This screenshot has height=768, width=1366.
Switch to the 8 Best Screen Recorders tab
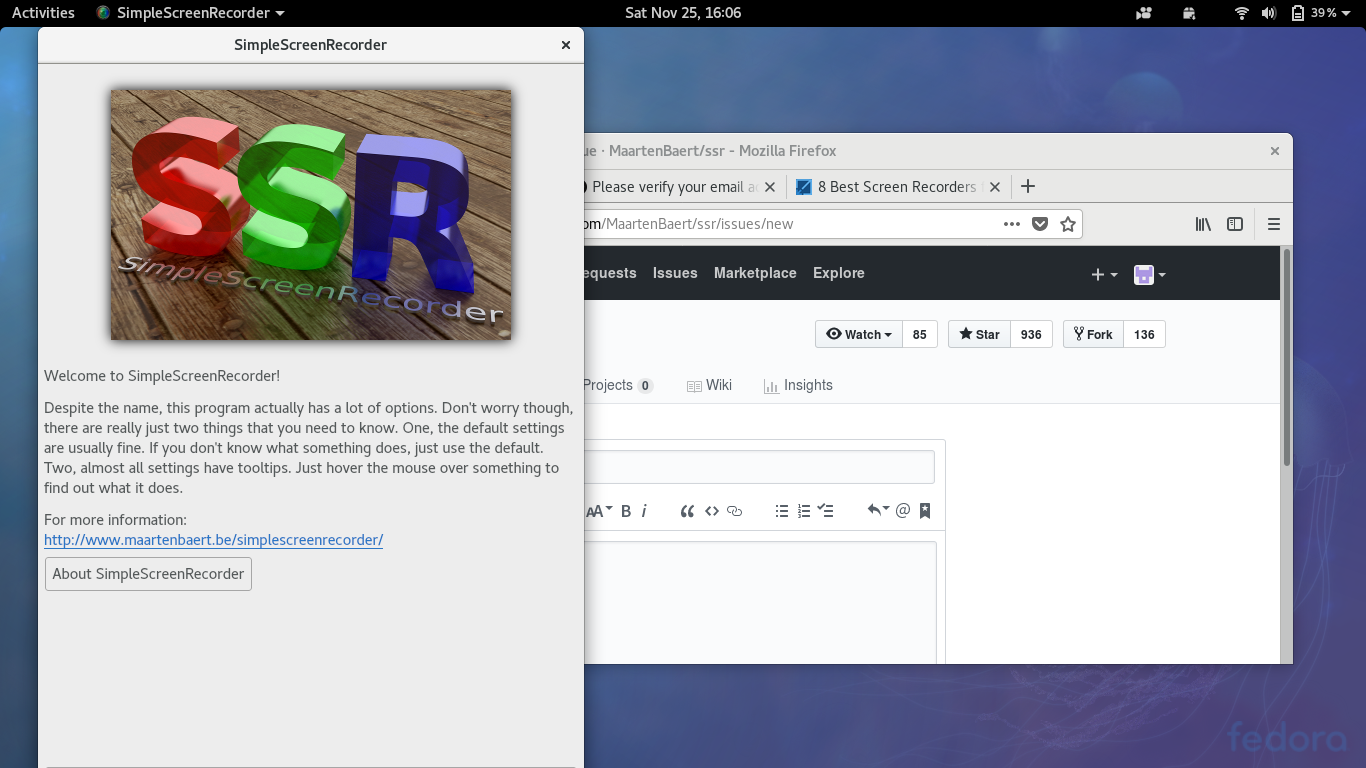pyautogui.click(x=888, y=187)
